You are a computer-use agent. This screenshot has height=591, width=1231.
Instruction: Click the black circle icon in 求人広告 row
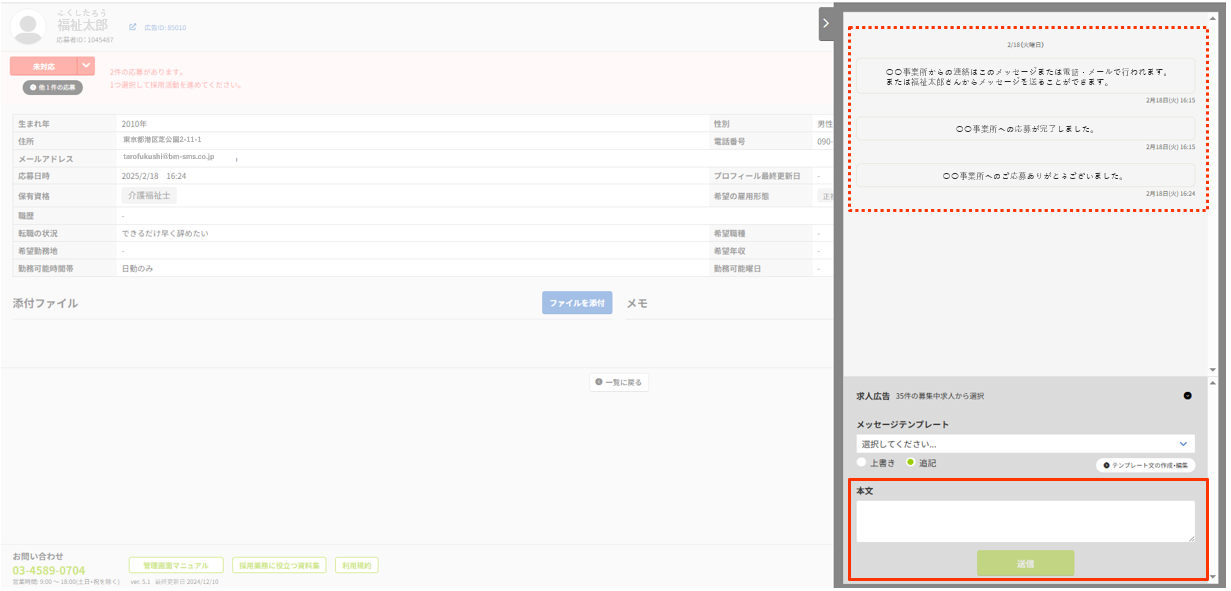click(1187, 396)
